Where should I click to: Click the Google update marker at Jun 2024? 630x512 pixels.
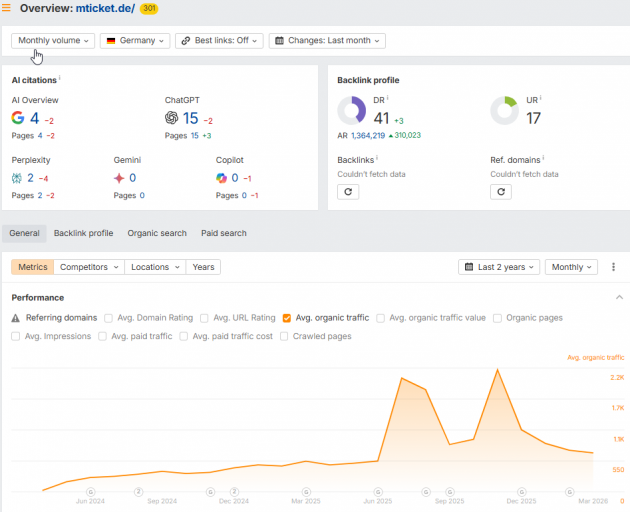point(91,492)
